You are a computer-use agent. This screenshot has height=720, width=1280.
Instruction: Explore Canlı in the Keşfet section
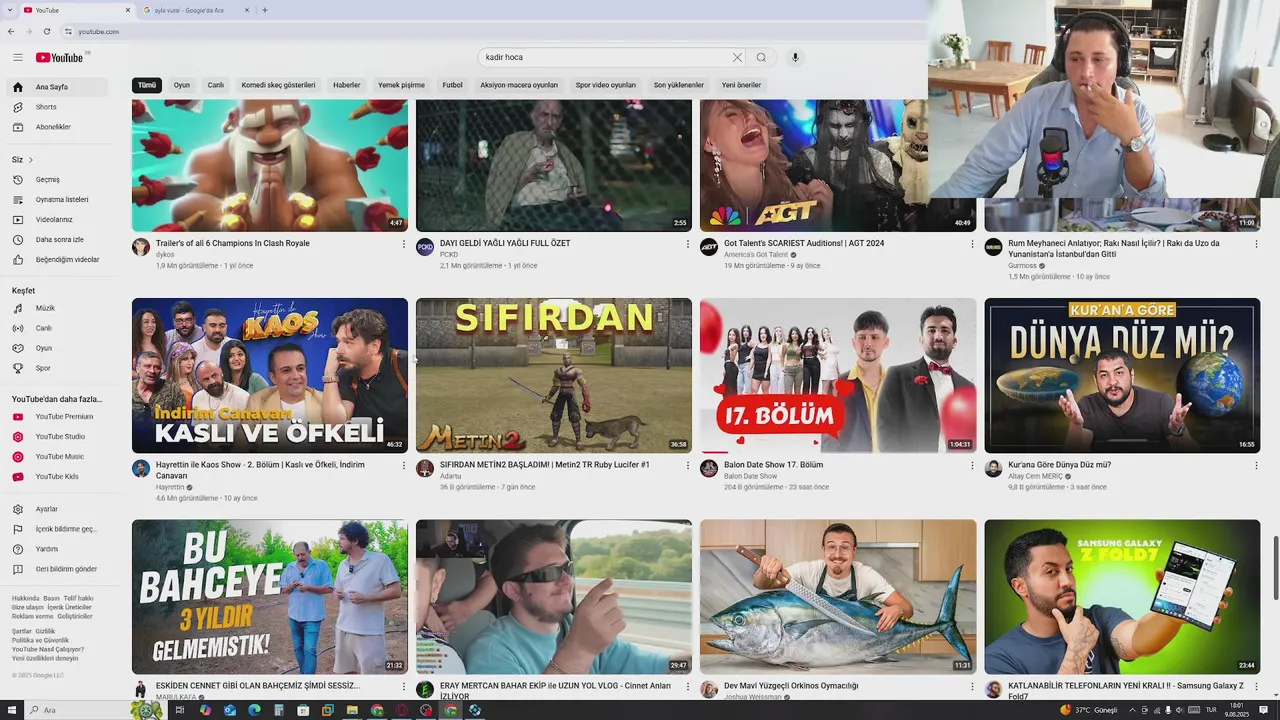pos(57,328)
